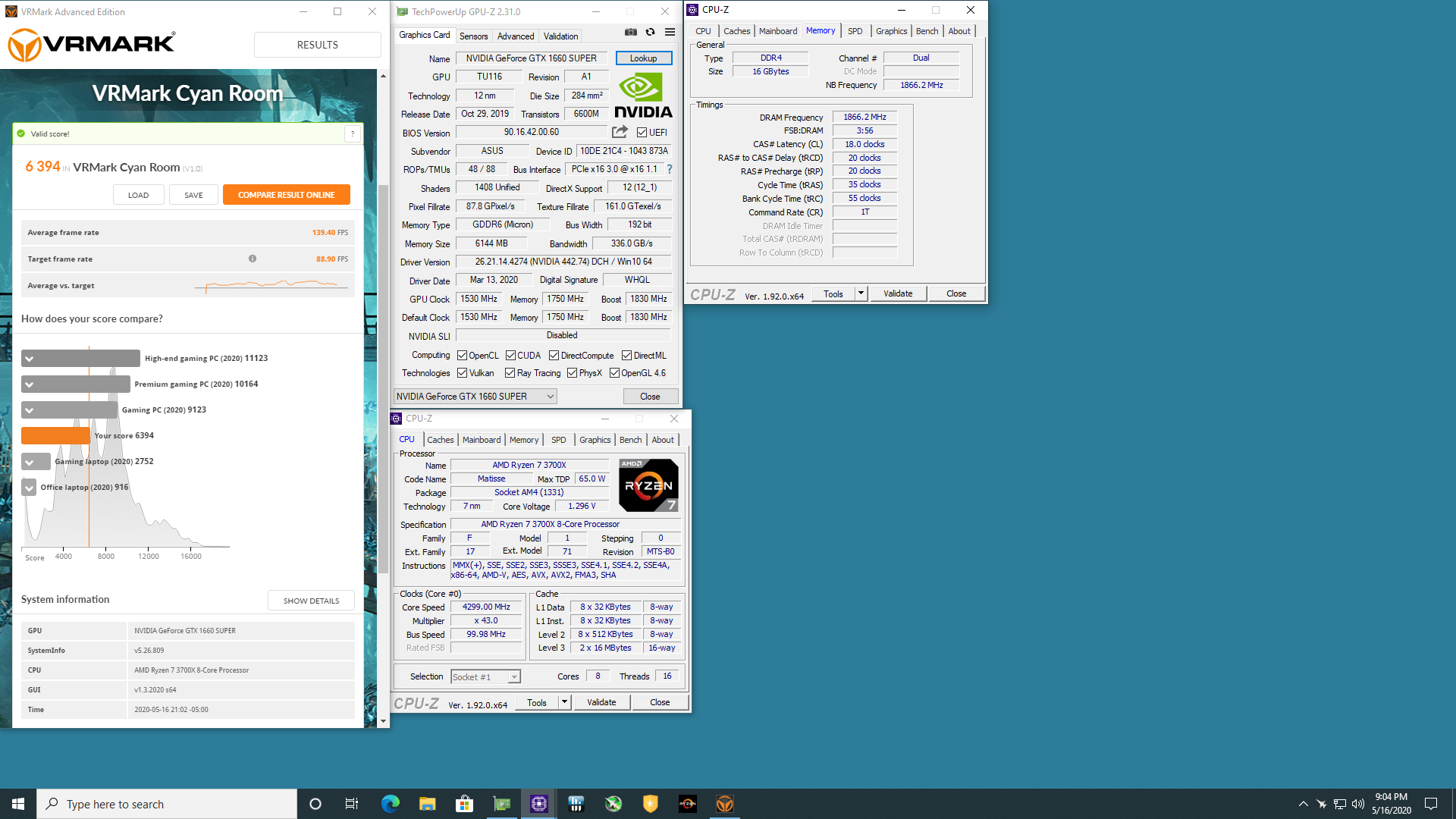Toggle the PhysX checkbox
This screenshot has width=1456, height=819.
click(x=572, y=373)
